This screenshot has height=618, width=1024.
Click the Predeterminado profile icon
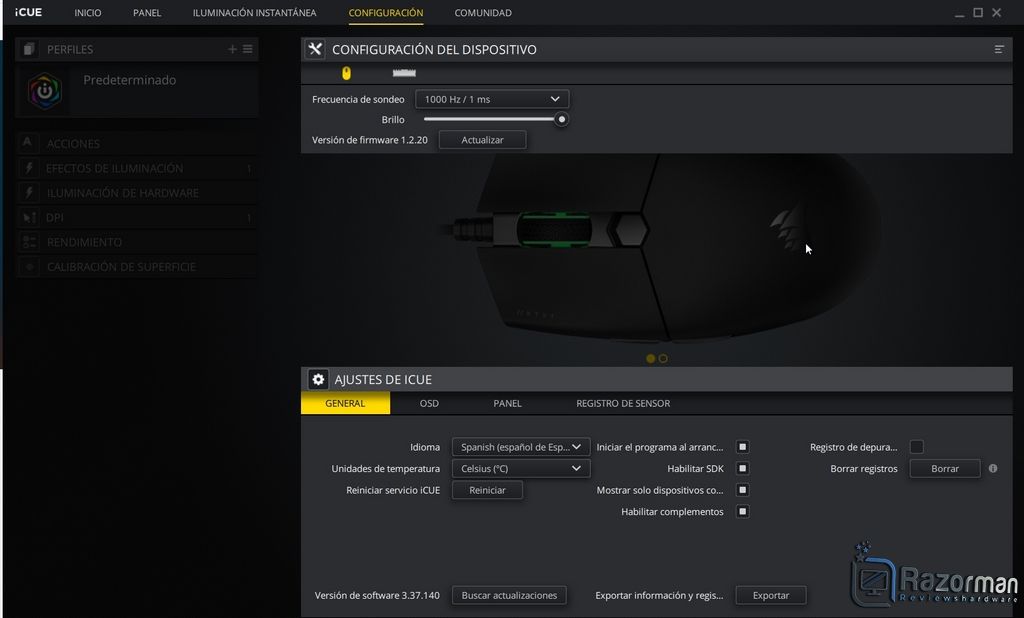pyautogui.click(x=44, y=91)
